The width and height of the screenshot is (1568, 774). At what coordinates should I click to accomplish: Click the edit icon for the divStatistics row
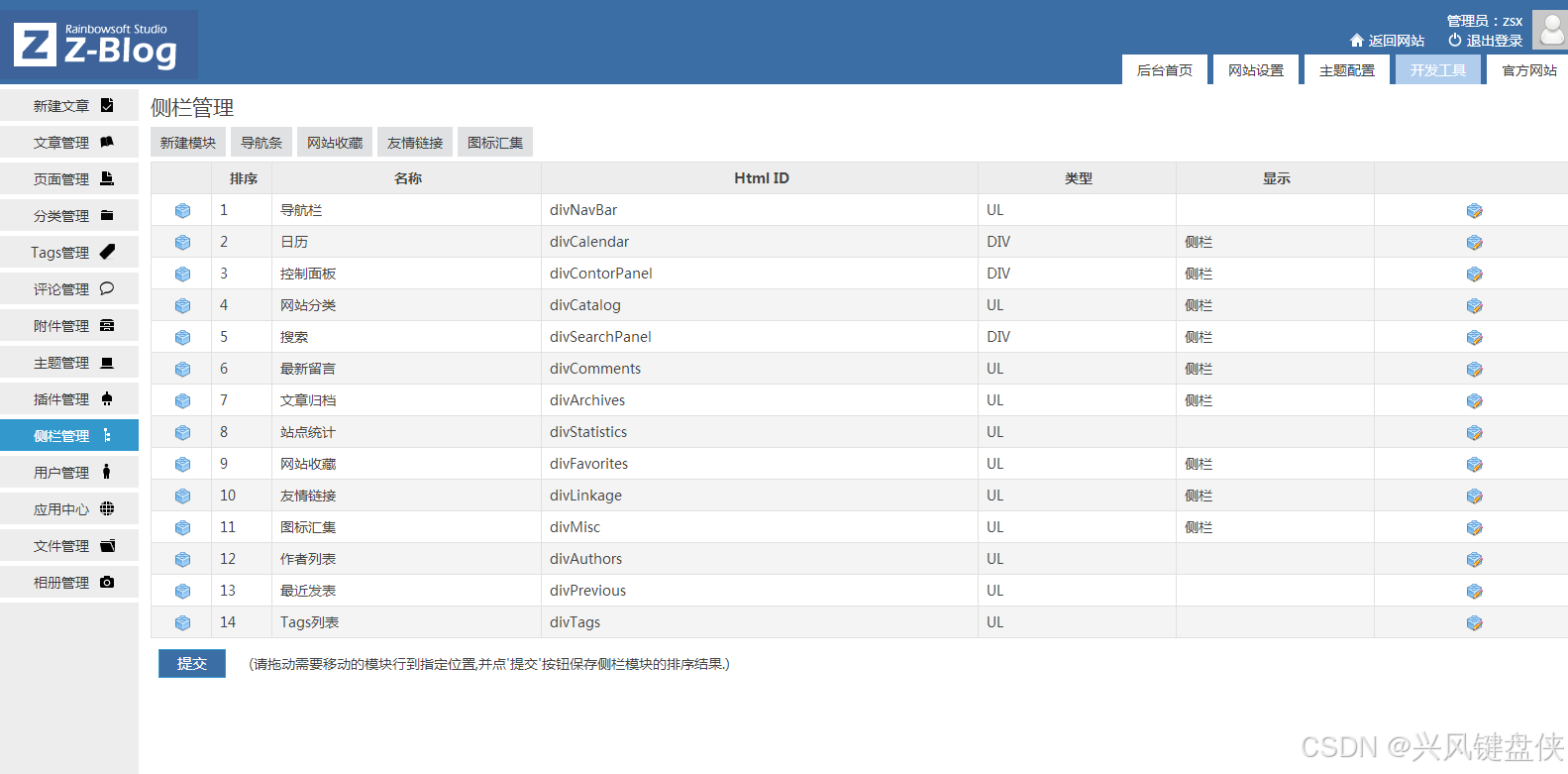[x=1474, y=433]
